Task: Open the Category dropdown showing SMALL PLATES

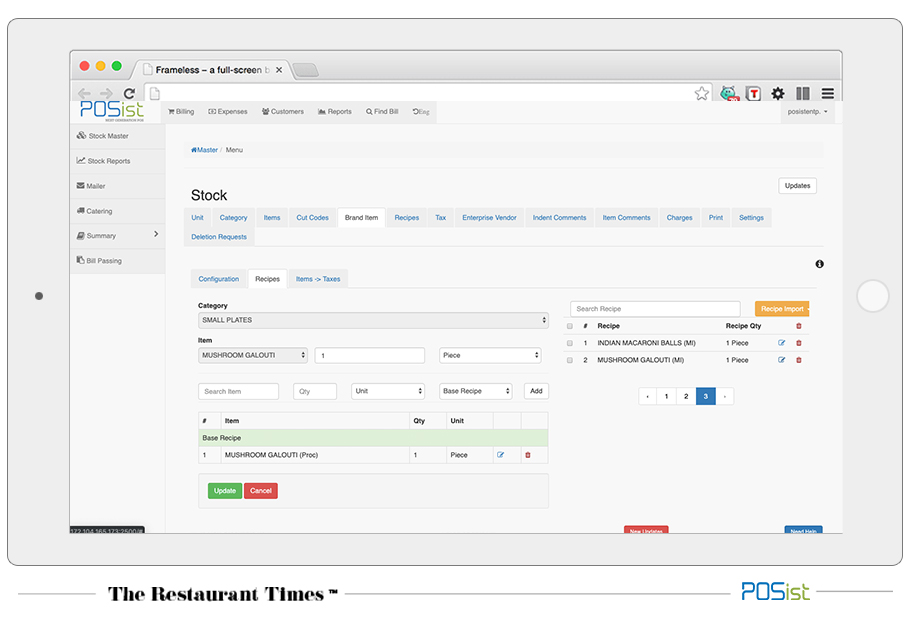Action: (373, 320)
